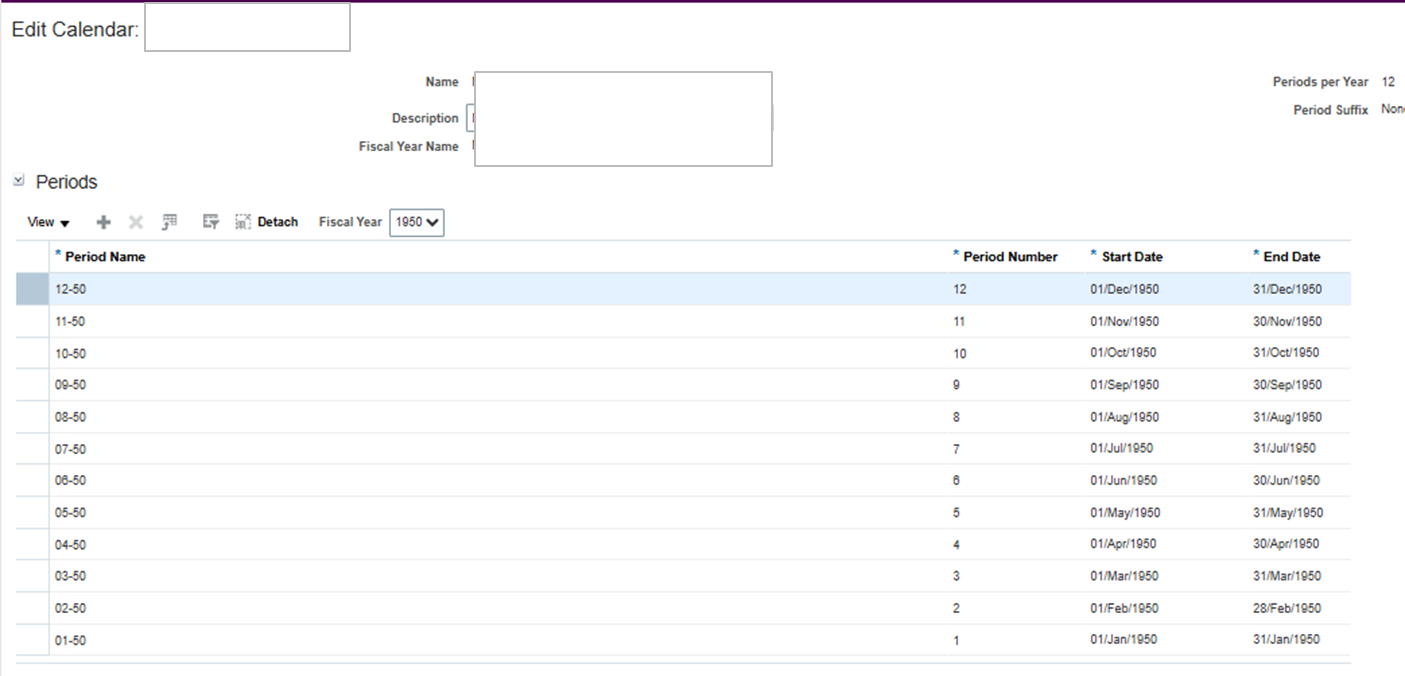Click the Add Row plus icon
This screenshot has height=676, width=1405.
103,222
